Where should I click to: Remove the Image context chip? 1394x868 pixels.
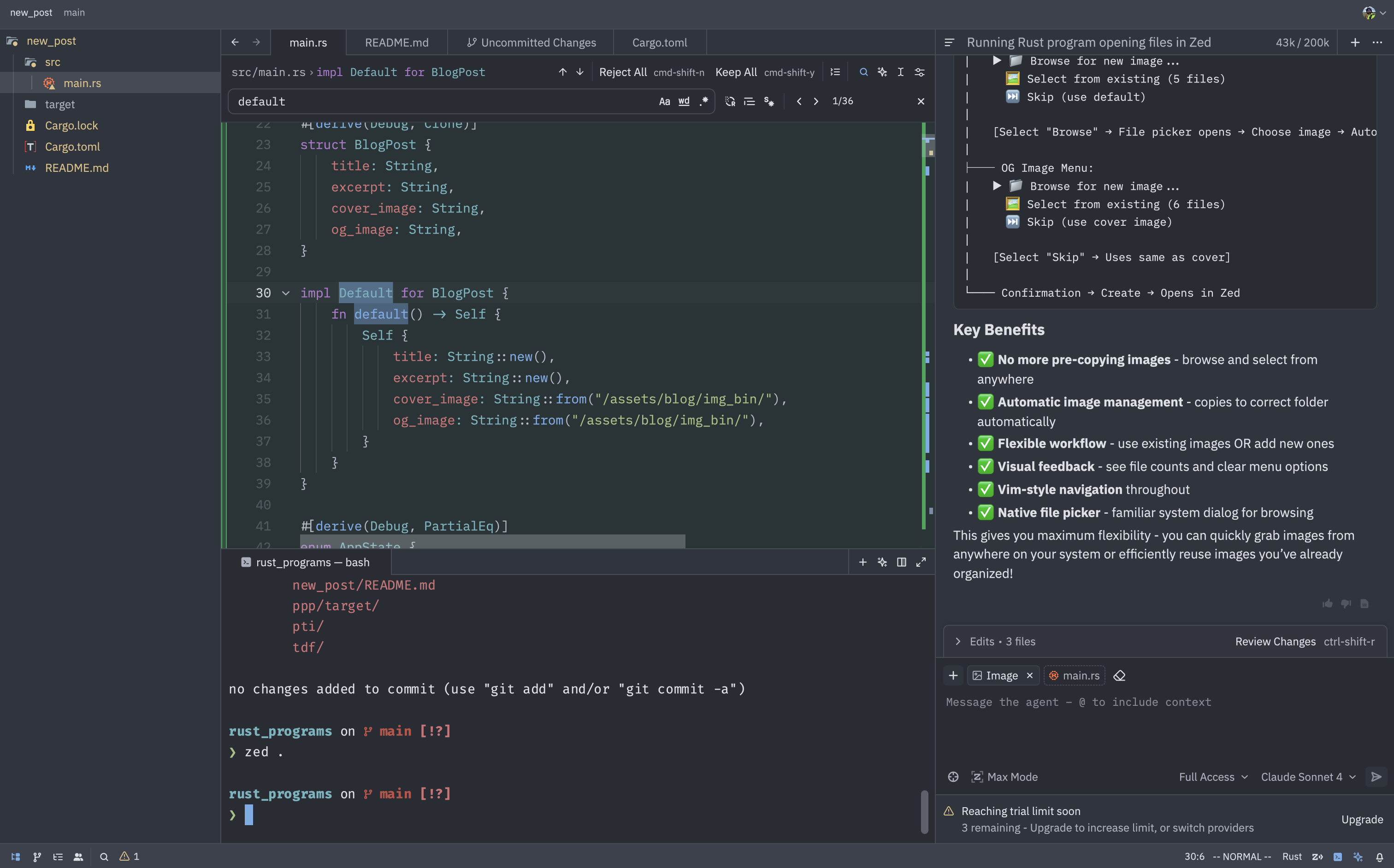(1030, 676)
